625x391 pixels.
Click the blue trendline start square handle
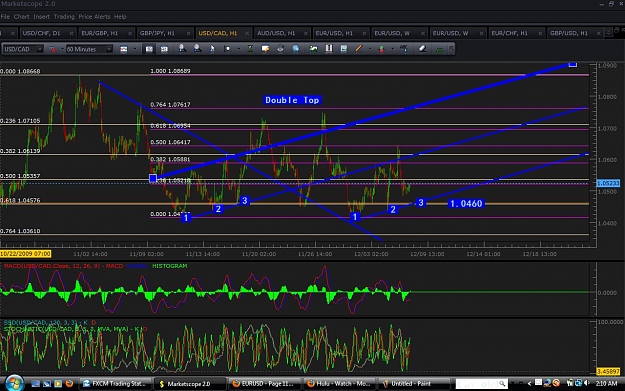(x=153, y=179)
